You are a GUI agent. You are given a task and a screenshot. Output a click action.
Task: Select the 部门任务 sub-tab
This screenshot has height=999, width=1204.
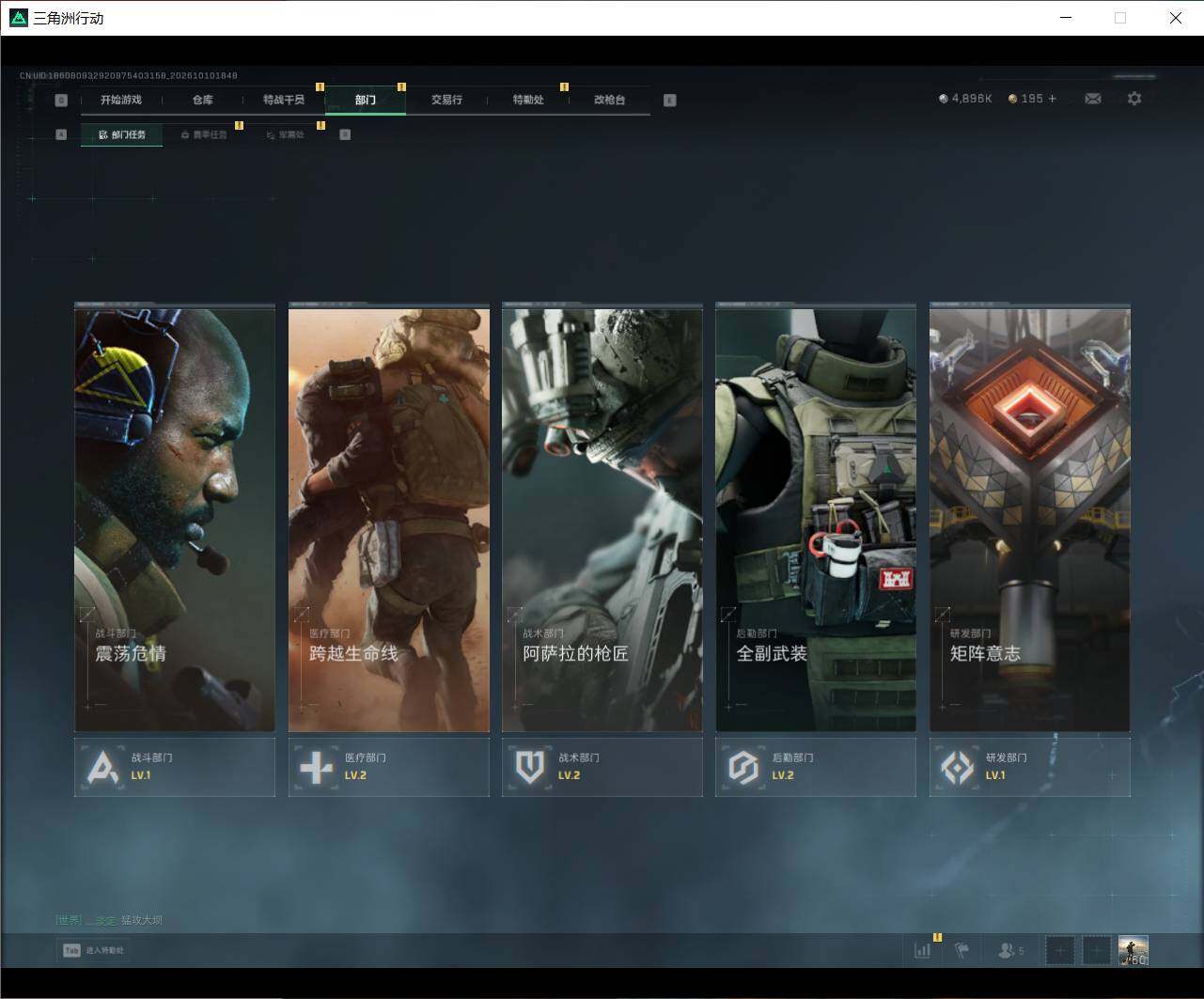coord(122,134)
